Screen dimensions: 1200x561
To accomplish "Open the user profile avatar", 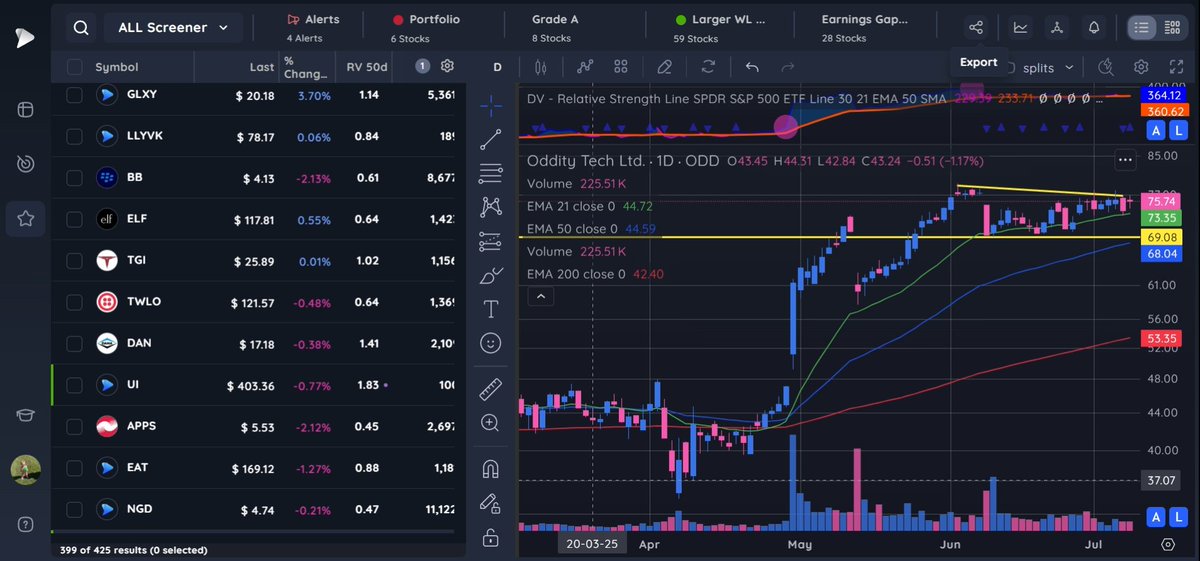I will [x=25, y=470].
